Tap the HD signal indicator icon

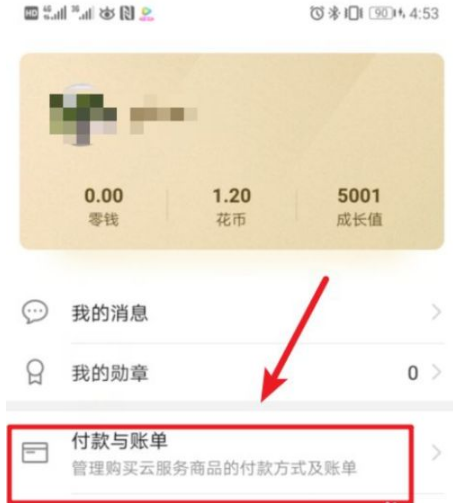coord(31,14)
